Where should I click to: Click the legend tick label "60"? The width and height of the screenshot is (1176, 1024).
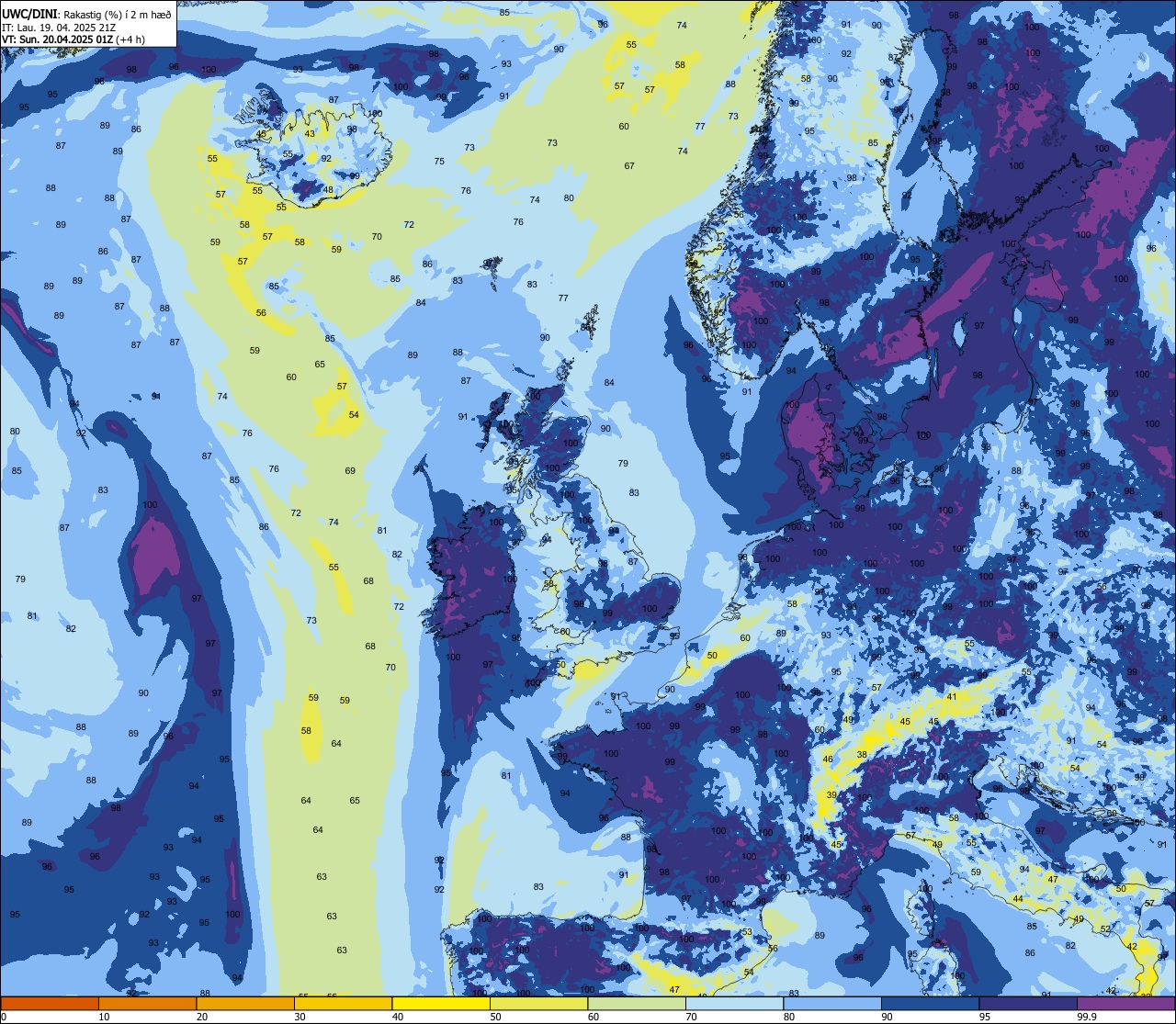(x=594, y=1017)
